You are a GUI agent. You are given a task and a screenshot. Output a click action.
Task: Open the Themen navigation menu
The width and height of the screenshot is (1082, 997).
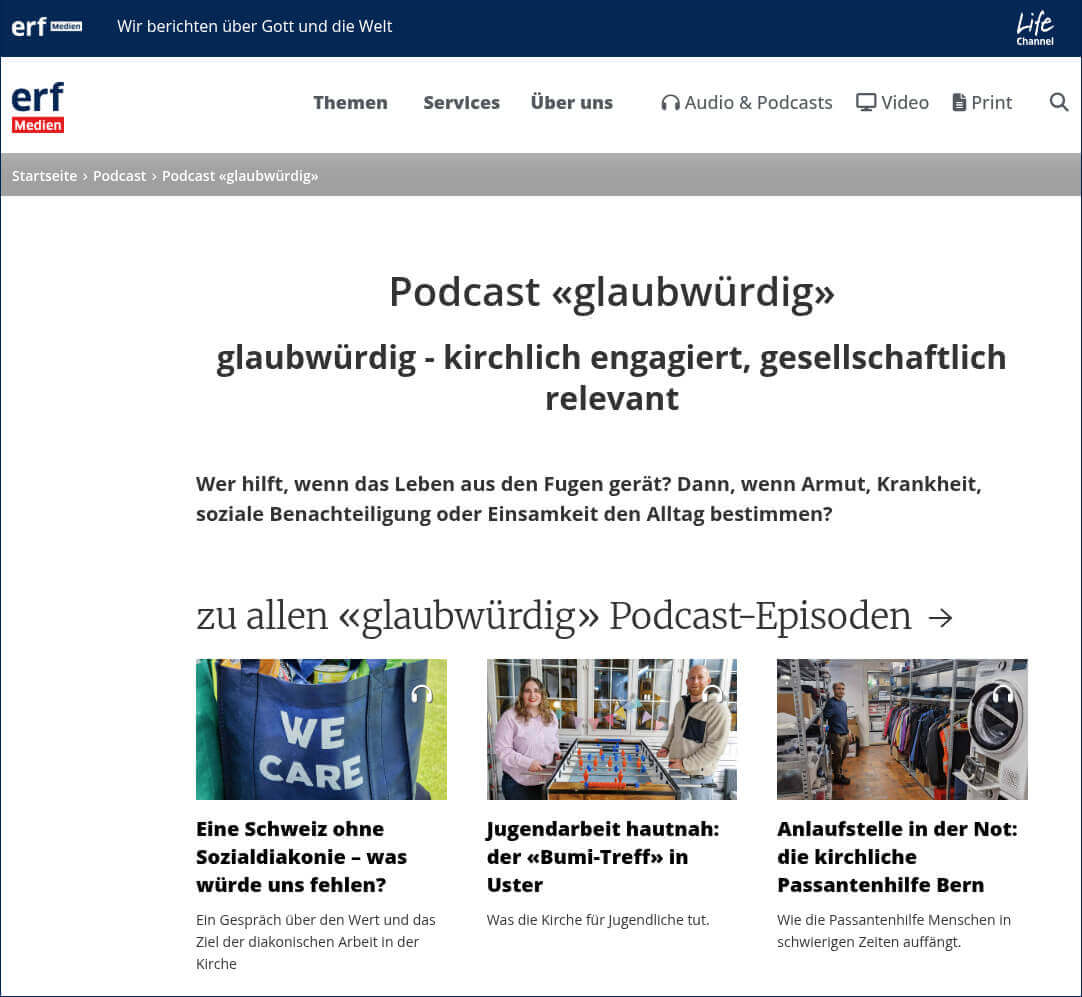click(350, 102)
